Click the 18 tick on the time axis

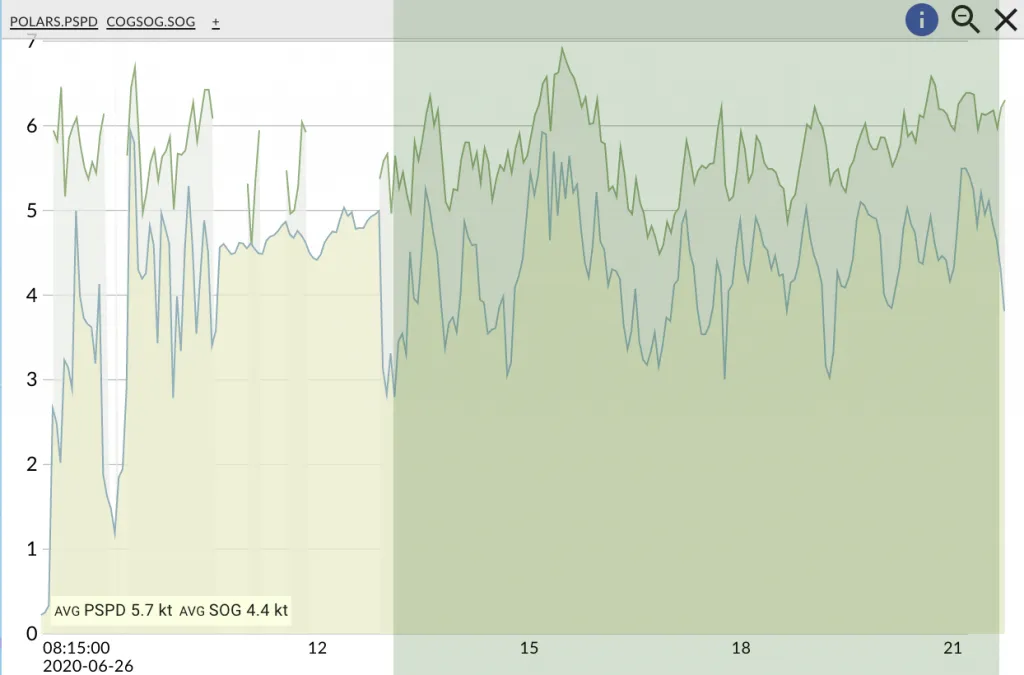pyautogui.click(x=741, y=648)
